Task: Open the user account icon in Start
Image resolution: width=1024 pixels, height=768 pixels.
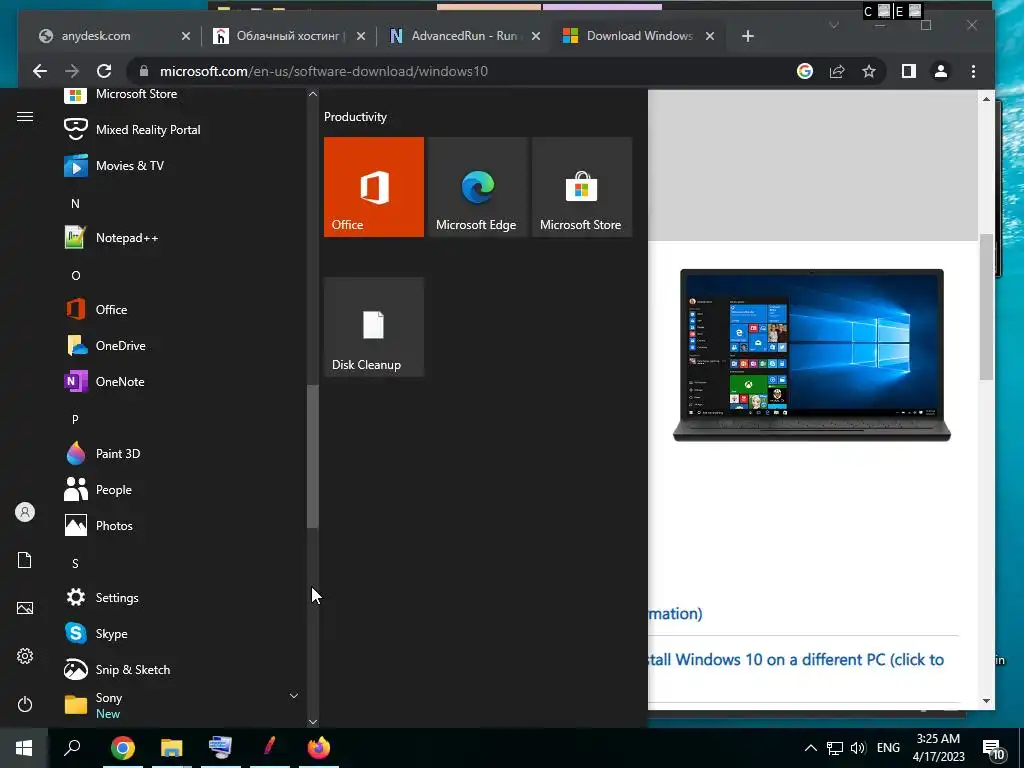Action: 25,512
